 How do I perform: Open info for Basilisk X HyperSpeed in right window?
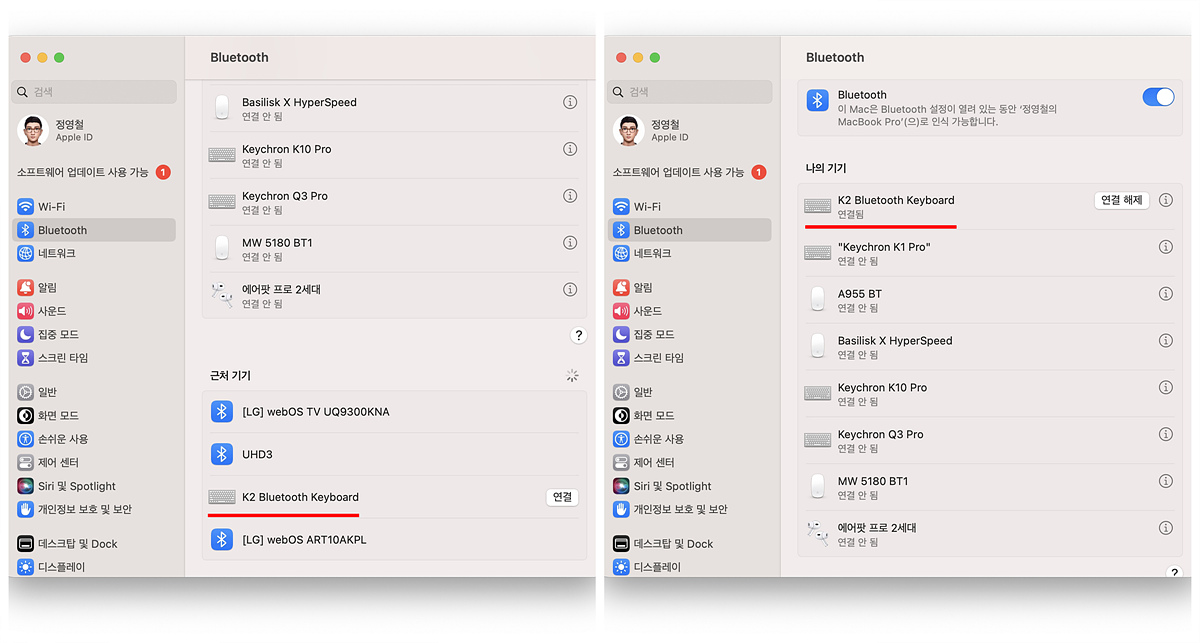(1165, 340)
